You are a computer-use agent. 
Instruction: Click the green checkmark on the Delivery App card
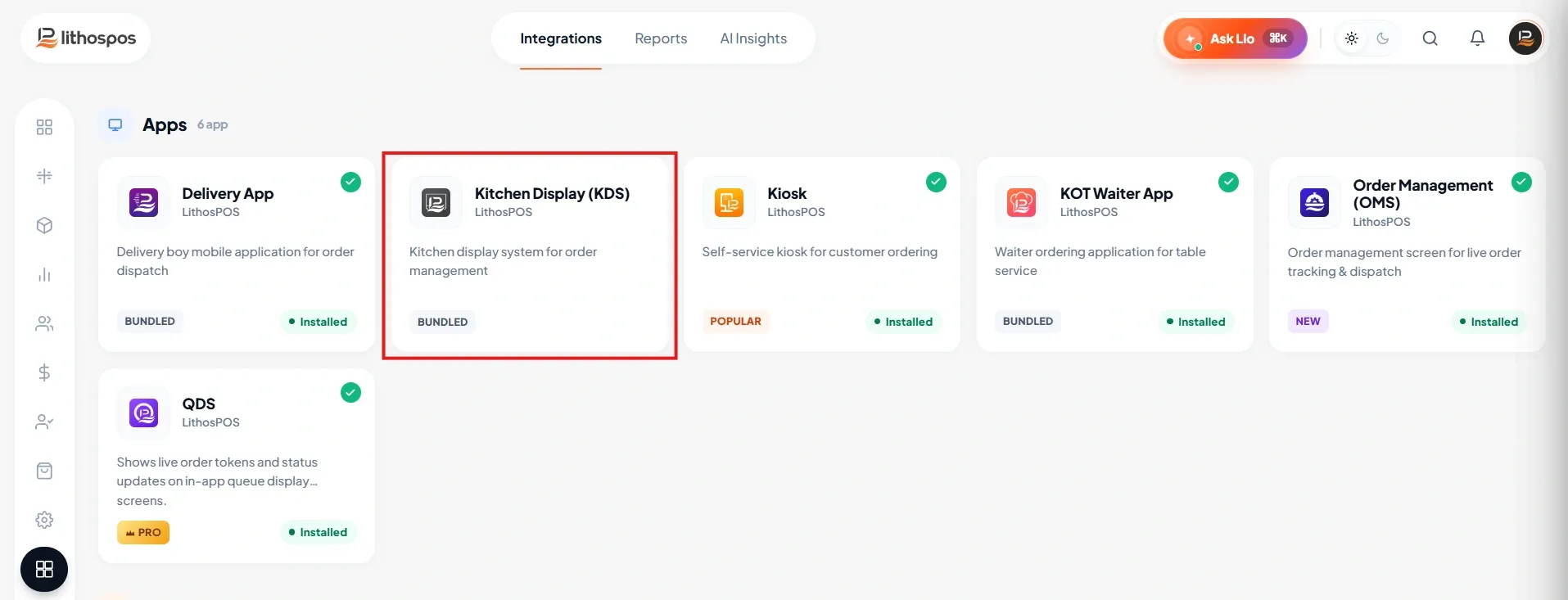tap(350, 182)
